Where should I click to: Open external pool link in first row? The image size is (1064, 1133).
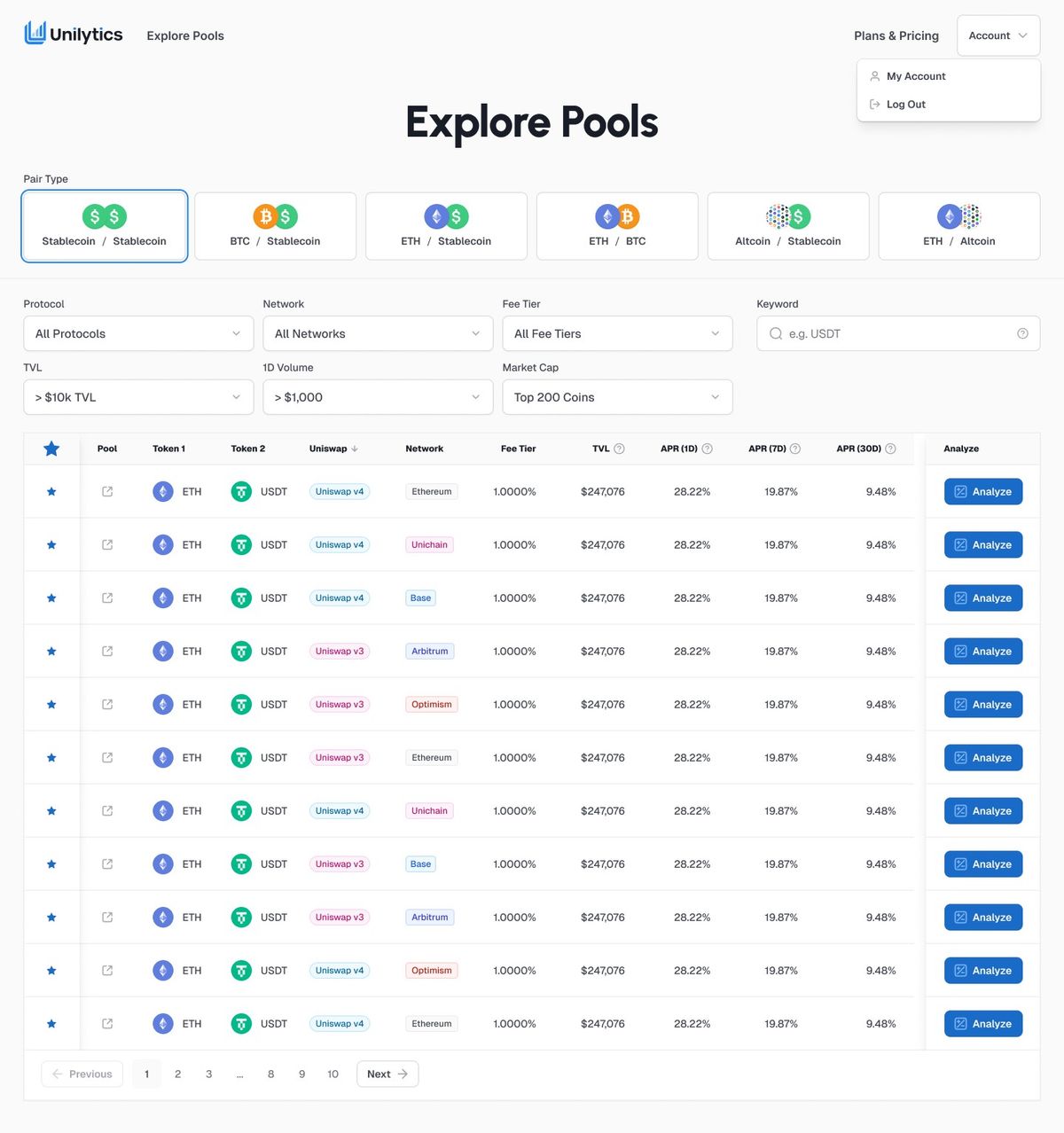[x=107, y=491]
